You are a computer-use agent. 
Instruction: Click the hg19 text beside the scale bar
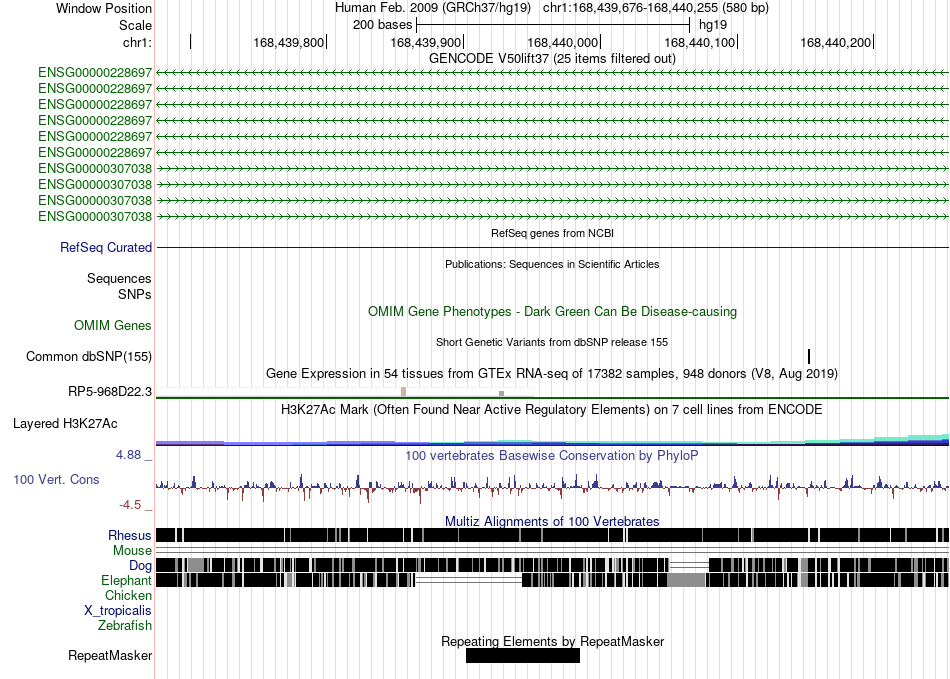click(712, 25)
